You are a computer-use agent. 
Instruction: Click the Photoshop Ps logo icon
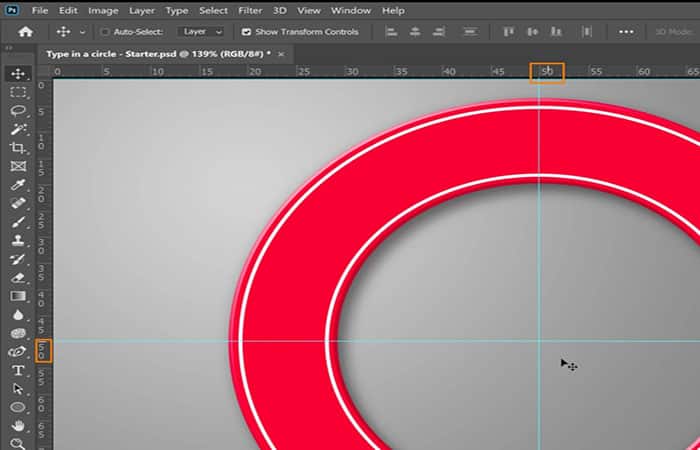click(x=12, y=10)
